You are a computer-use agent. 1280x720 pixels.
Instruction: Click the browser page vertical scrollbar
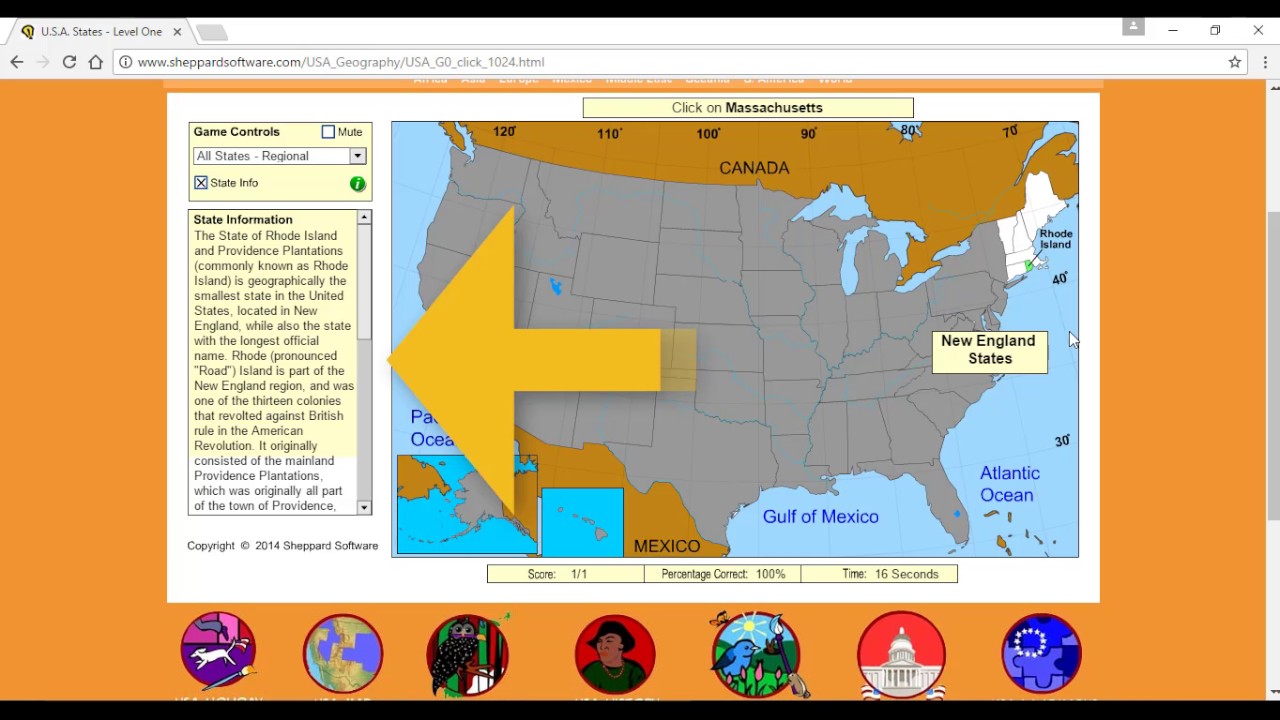[x=1273, y=365]
